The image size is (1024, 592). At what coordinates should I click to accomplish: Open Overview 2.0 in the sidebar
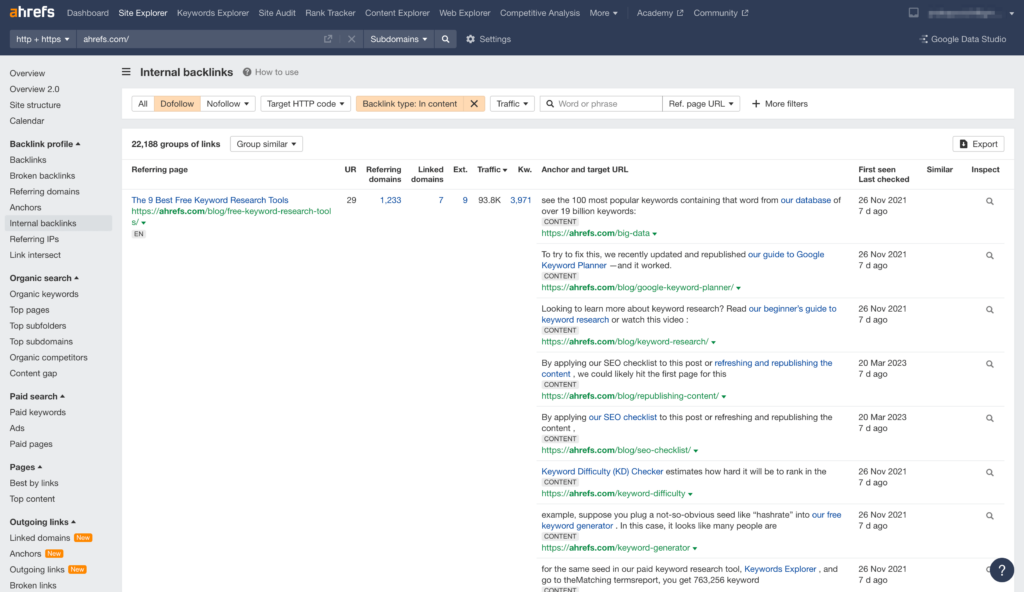tap(34, 89)
